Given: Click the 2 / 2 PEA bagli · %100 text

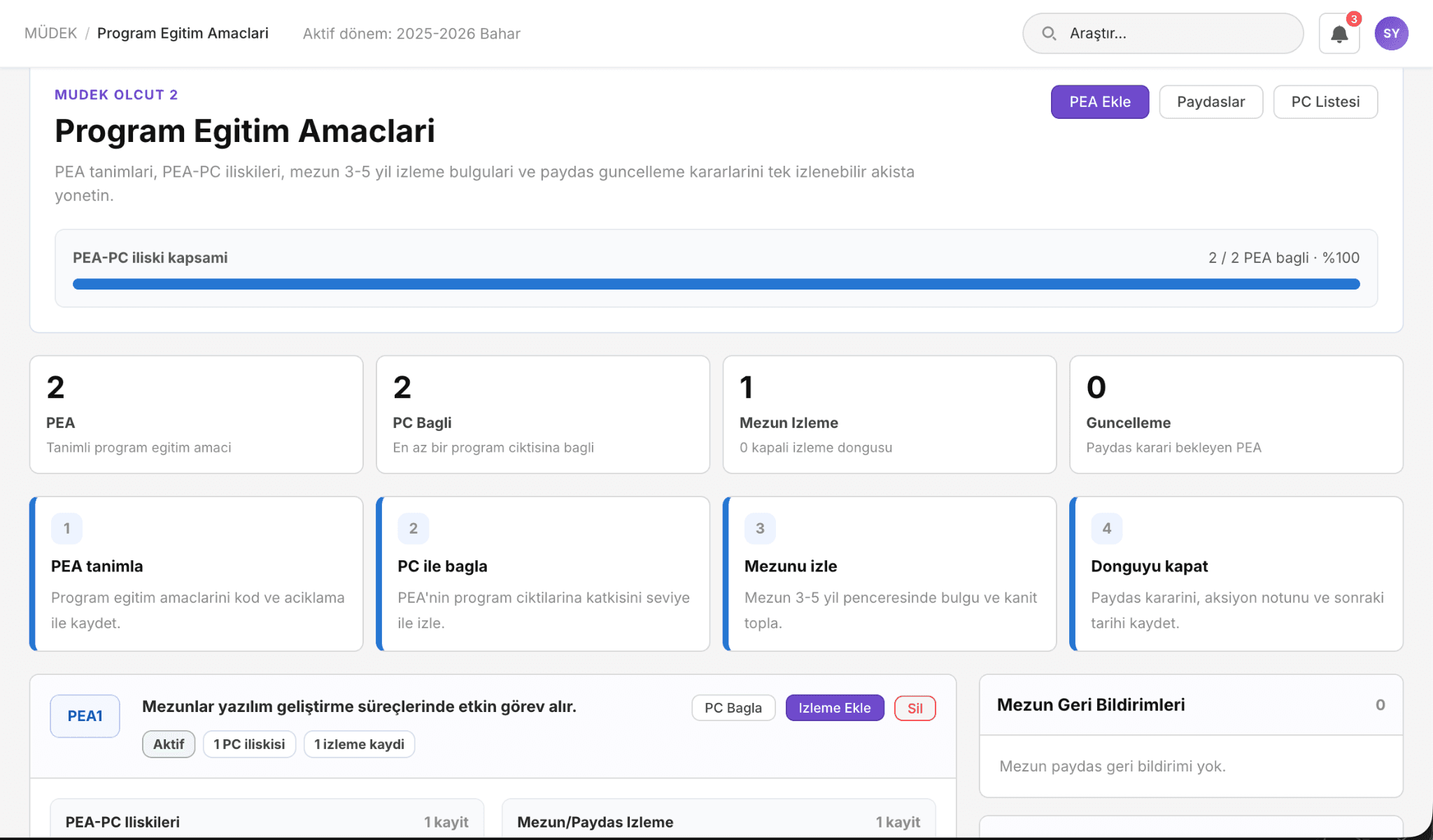Looking at the screenshot, I should point(1284,258).
